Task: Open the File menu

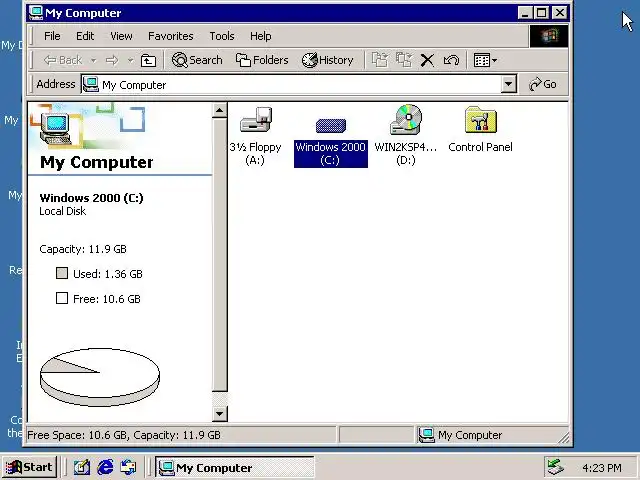Action: coord(52,36)
